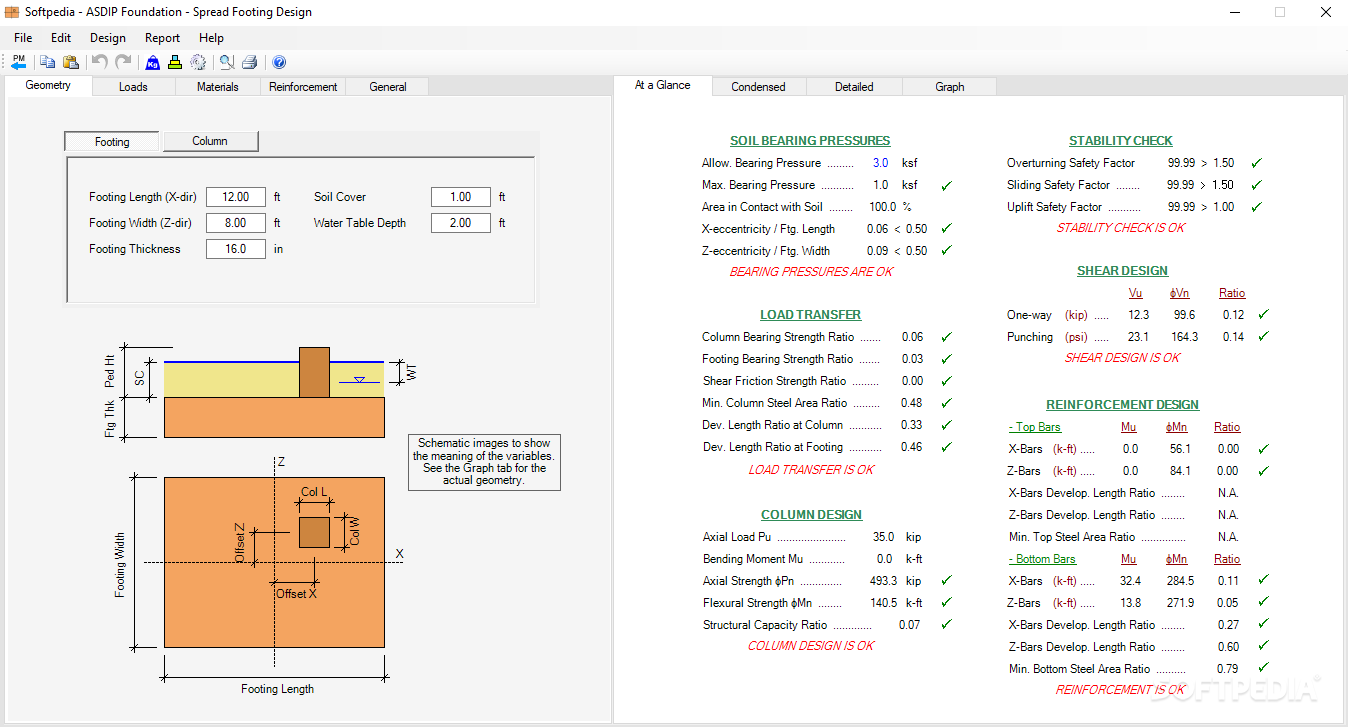The image size is (1348, 727).
Task: Click the footing elevation schematic image
Action: pos(274,392)
